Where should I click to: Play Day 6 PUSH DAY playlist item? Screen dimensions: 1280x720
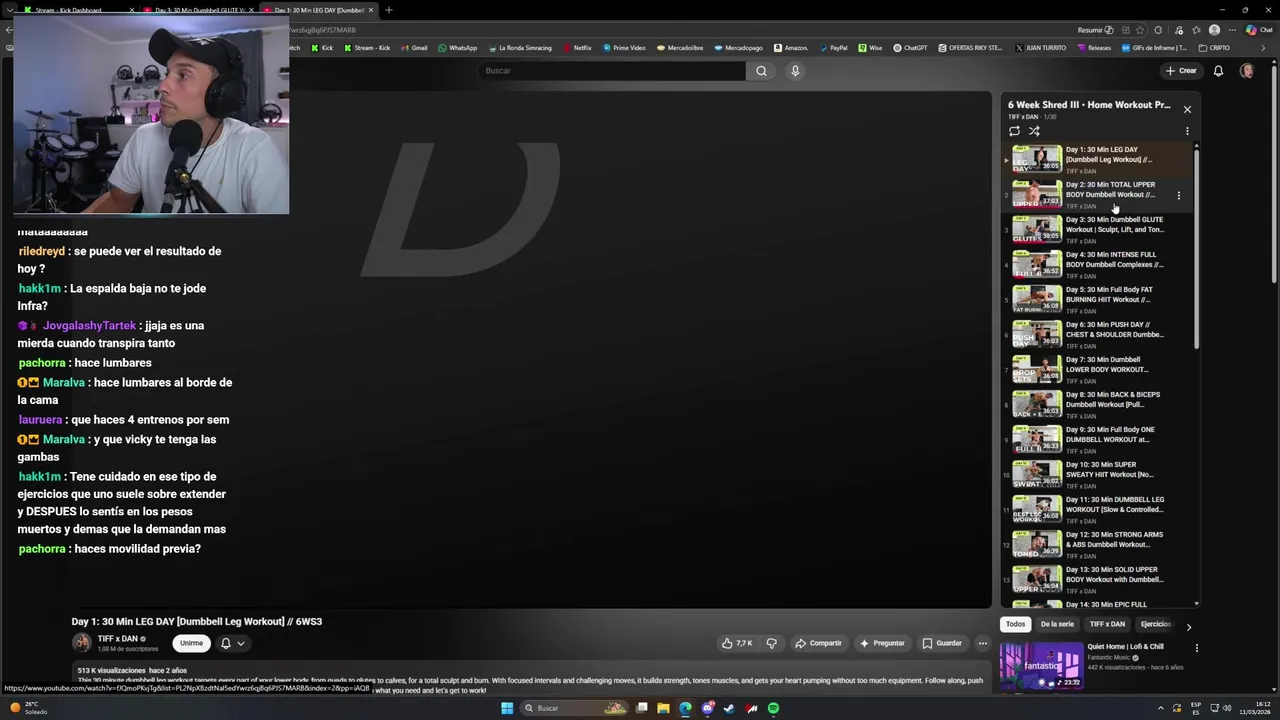click(1098, 335)
